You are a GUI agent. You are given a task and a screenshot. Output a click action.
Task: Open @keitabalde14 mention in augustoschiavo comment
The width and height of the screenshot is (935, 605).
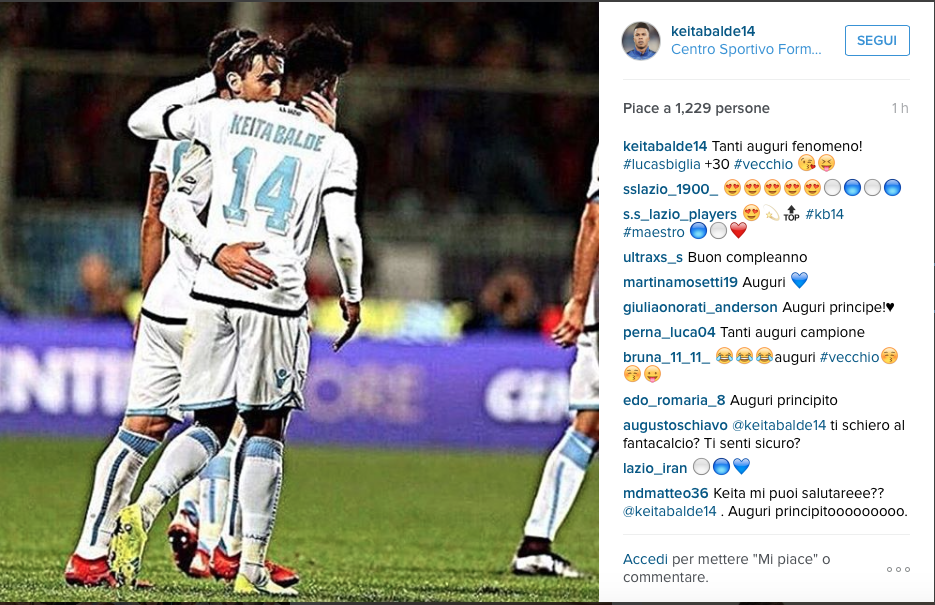(779, 426)
